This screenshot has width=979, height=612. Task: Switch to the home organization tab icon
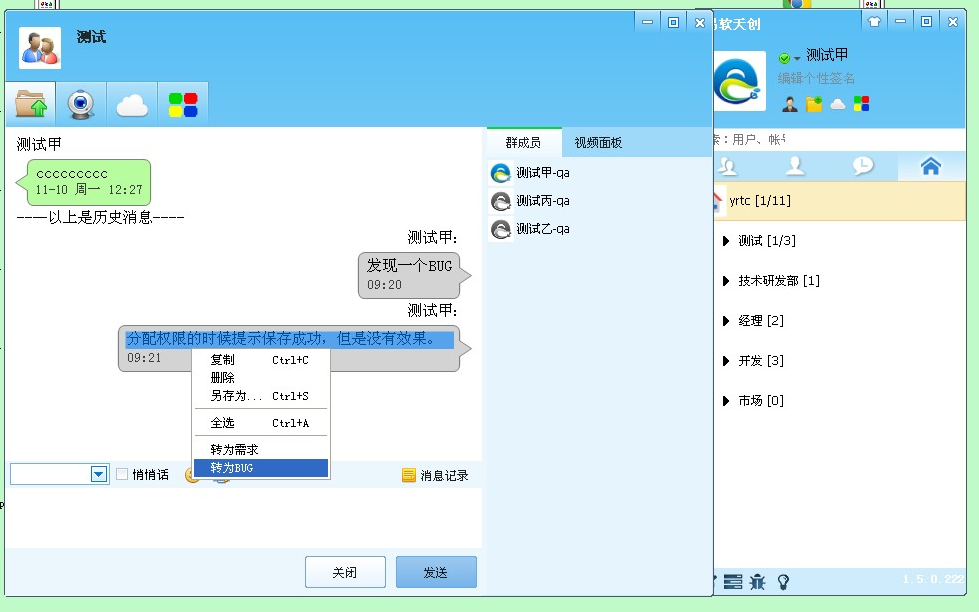click(931, 166)
